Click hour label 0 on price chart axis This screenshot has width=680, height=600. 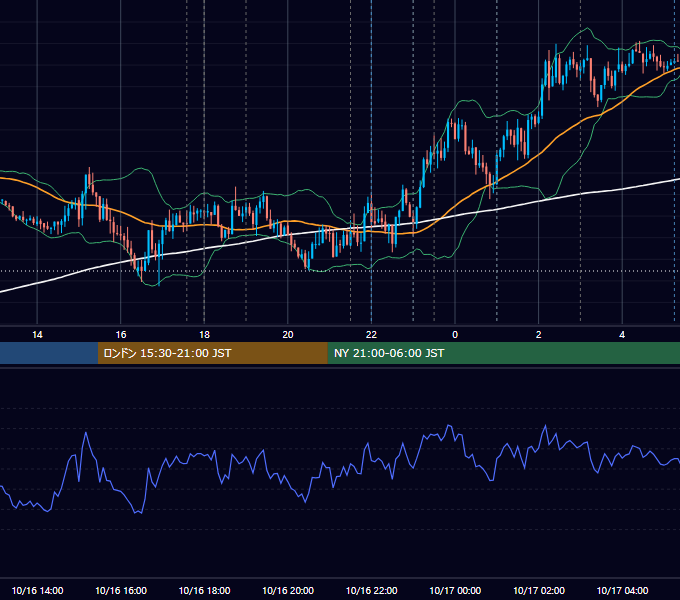click(455, 335)
